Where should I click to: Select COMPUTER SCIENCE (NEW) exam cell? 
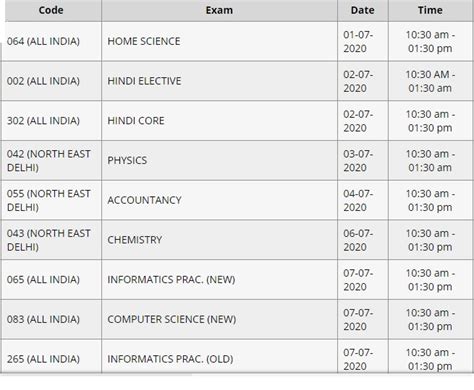click(x=219, y=319)
